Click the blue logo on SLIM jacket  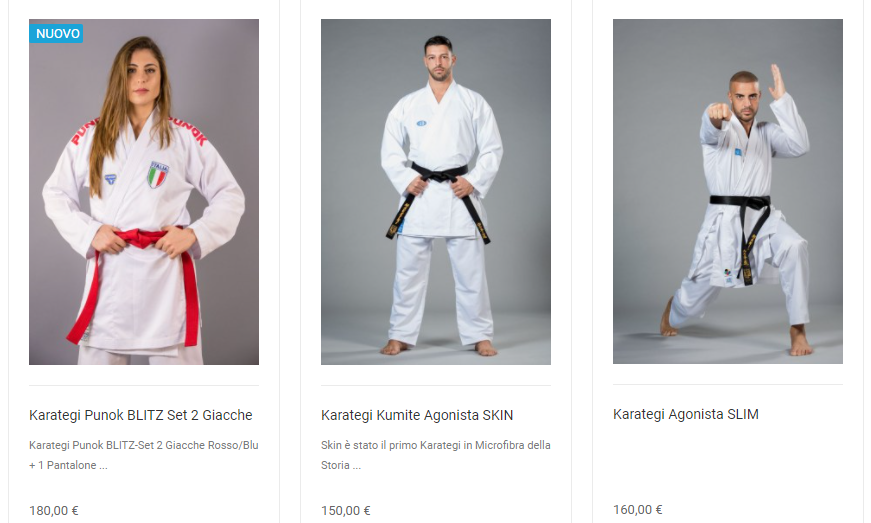pyautogui.click(x=738, y=152)
